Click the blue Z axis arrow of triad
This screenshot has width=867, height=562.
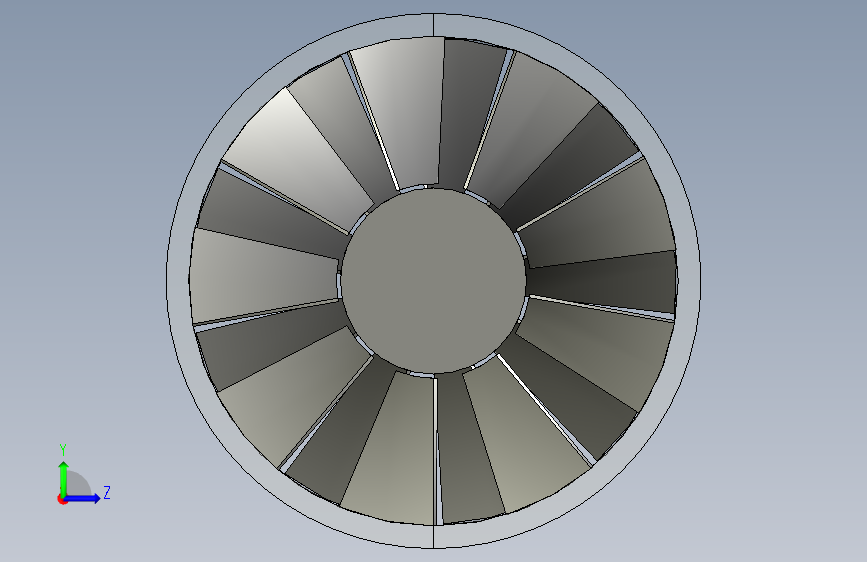click(x=82, y=498)
